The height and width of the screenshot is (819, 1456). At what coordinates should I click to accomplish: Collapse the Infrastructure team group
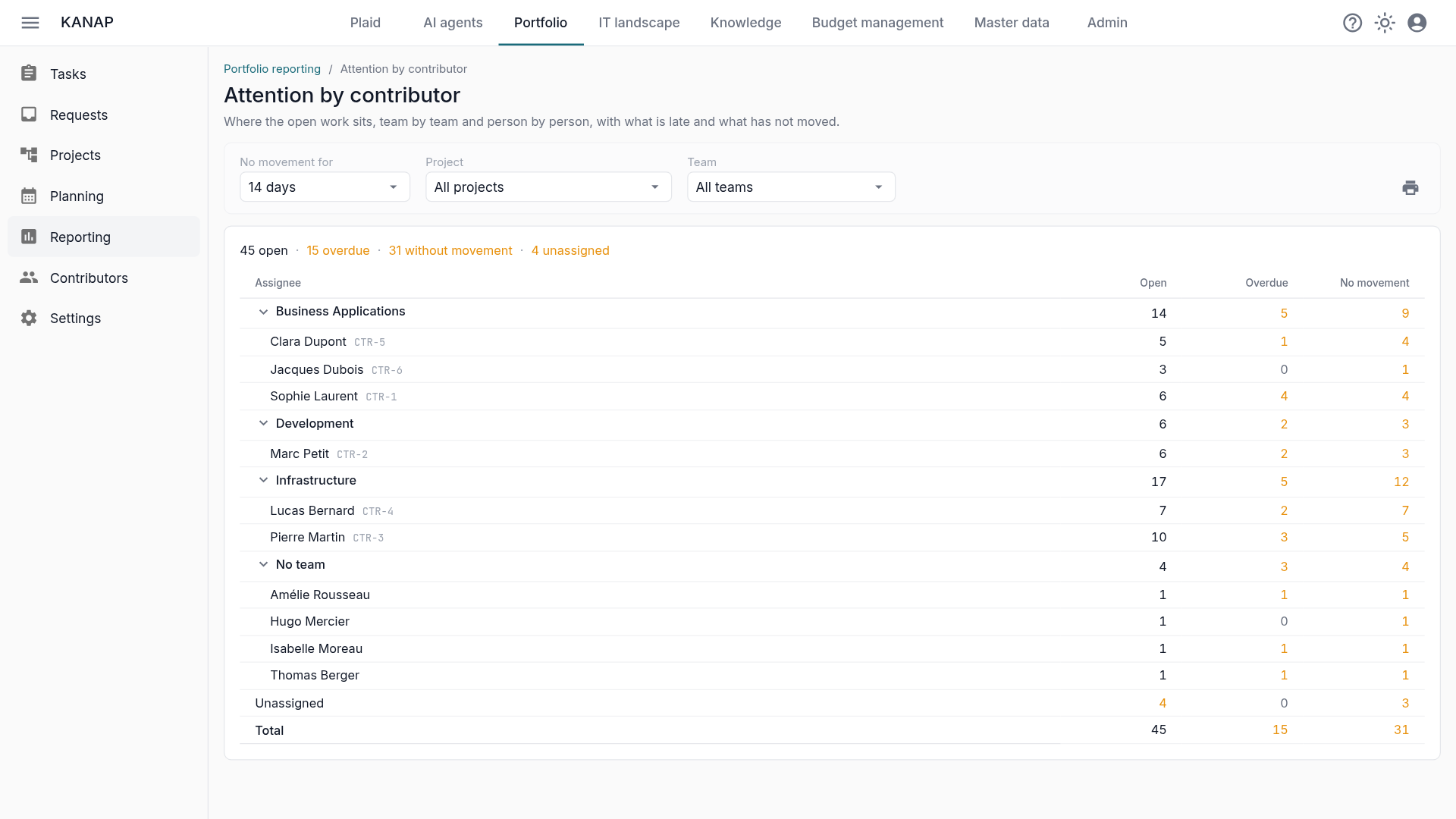263,480
